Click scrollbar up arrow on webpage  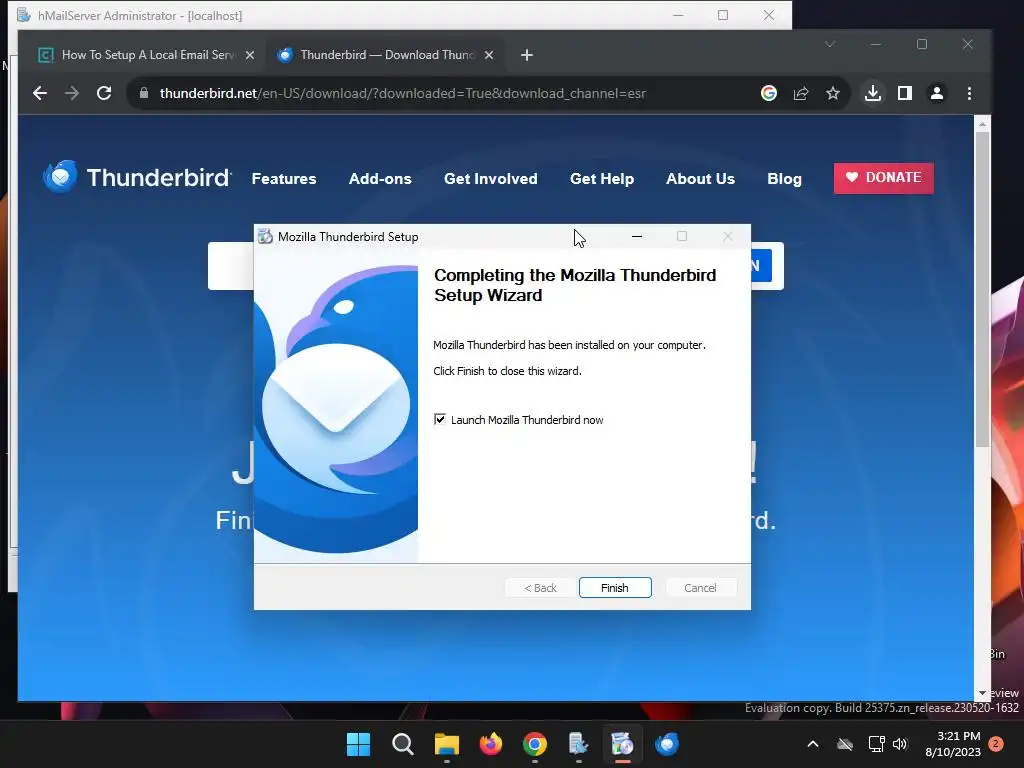[x=982, y=123]
